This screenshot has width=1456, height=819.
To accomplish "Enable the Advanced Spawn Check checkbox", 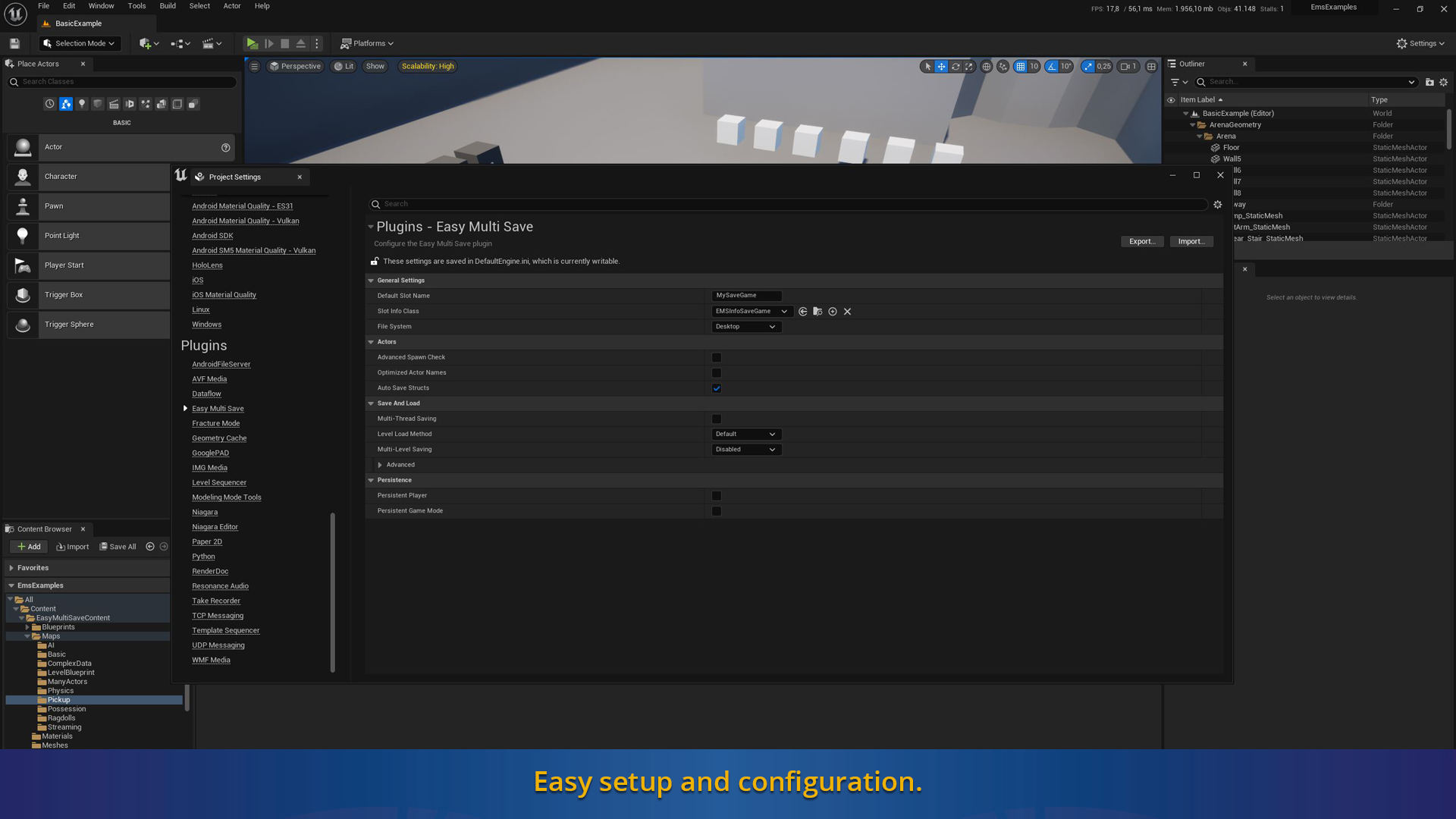I will (717, 357).
